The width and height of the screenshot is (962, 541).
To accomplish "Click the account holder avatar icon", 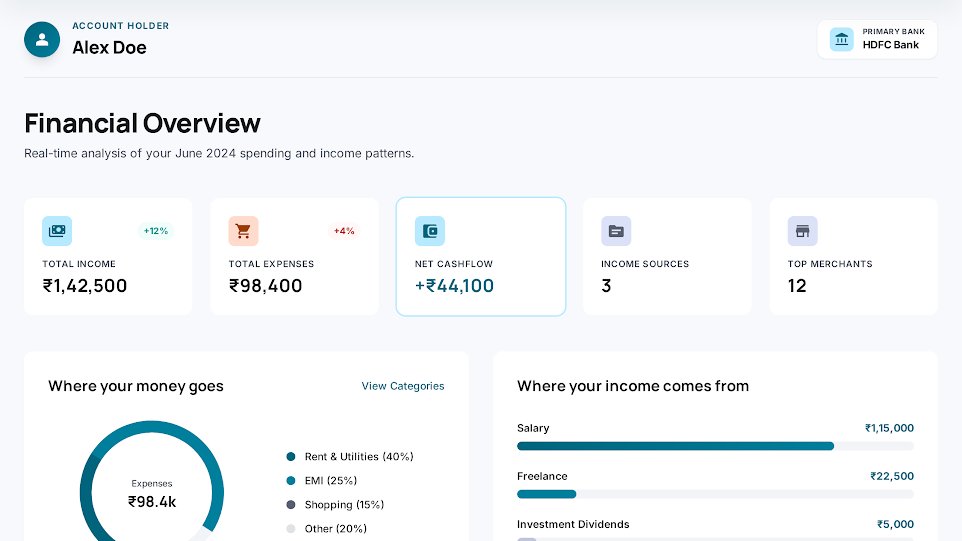I will pos(42,40).
